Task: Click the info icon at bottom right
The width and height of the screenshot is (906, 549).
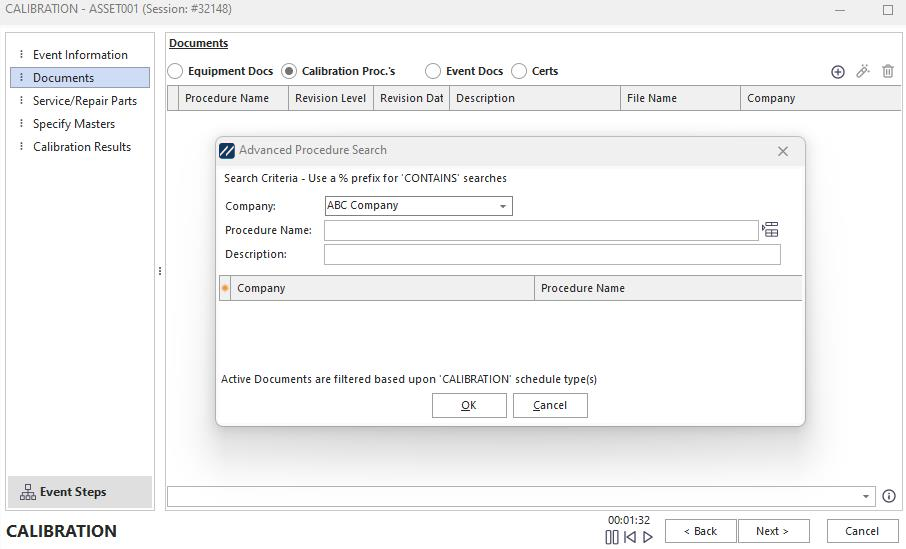Action: (889, 496)
